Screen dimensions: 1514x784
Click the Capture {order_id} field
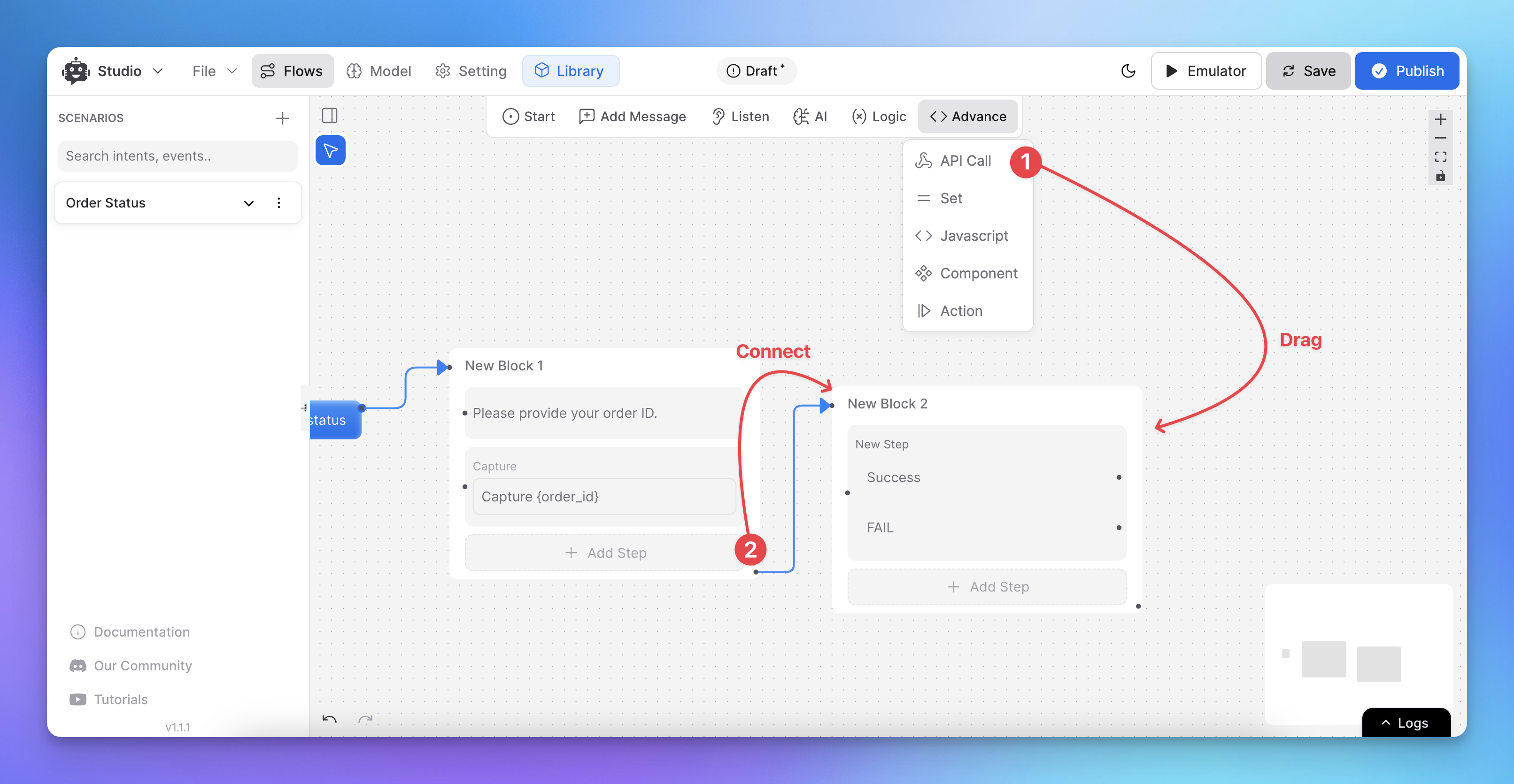(x=603, y=497)
